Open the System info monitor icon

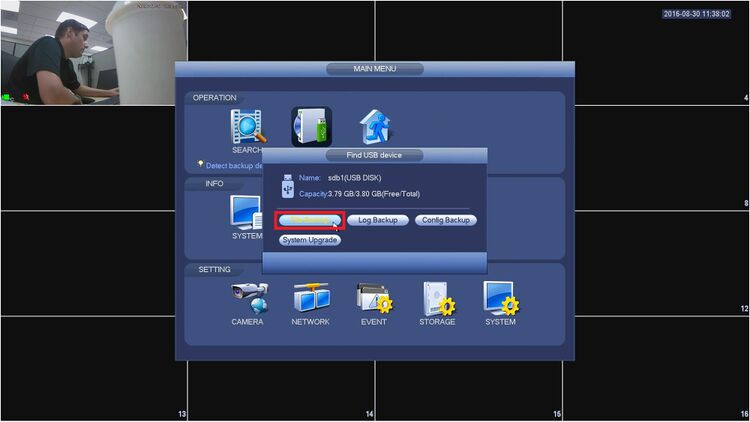pos(246,213)
